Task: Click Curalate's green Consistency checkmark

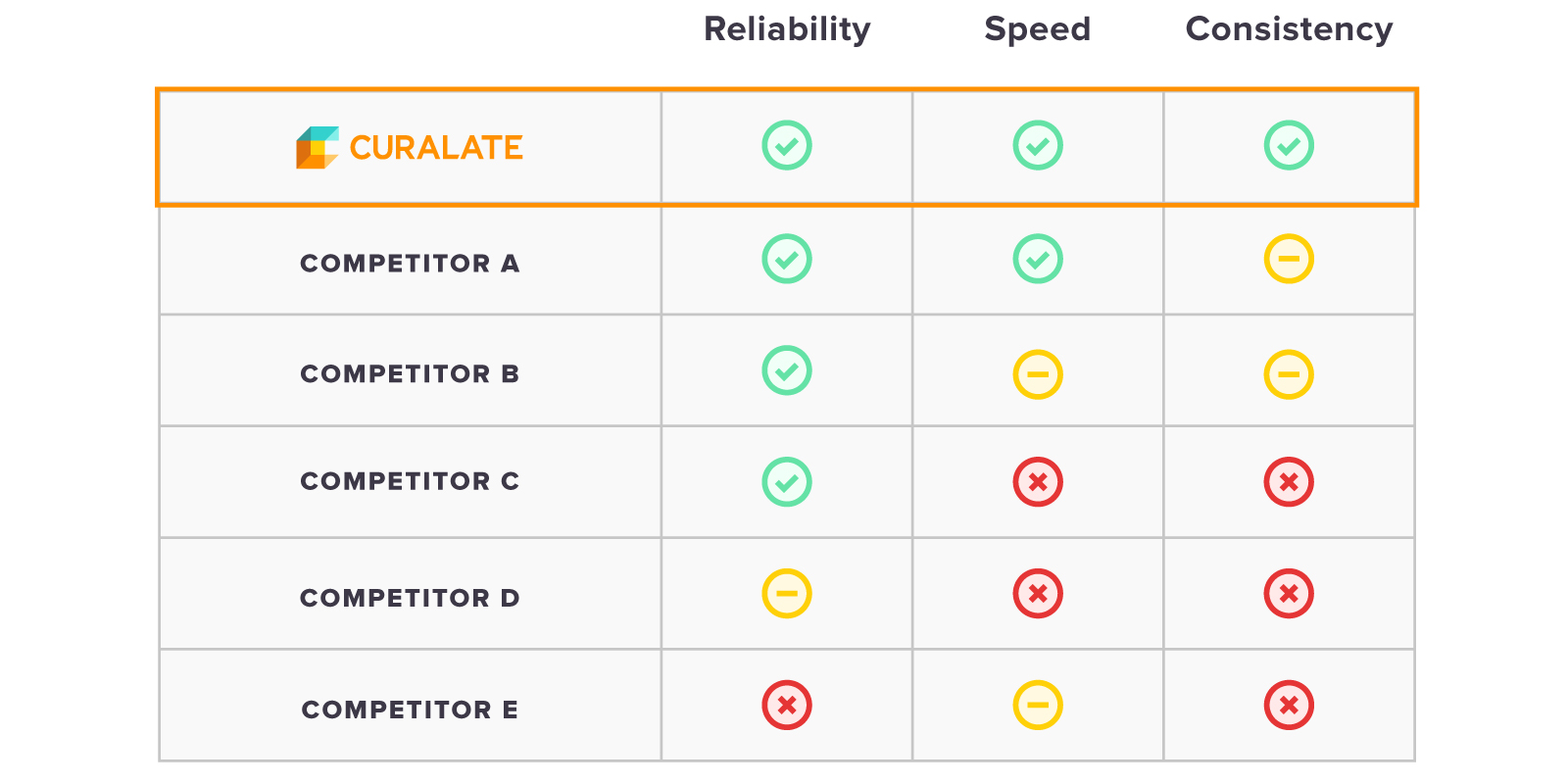Action: click(1289, 145)
